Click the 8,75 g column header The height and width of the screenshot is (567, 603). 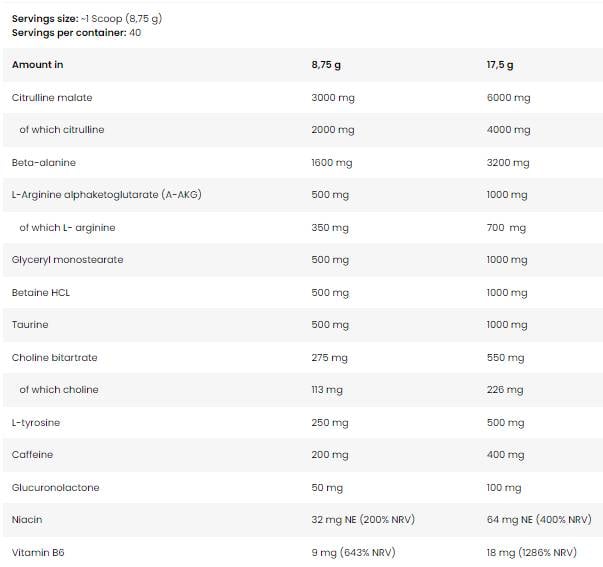[x=327, y=65]
